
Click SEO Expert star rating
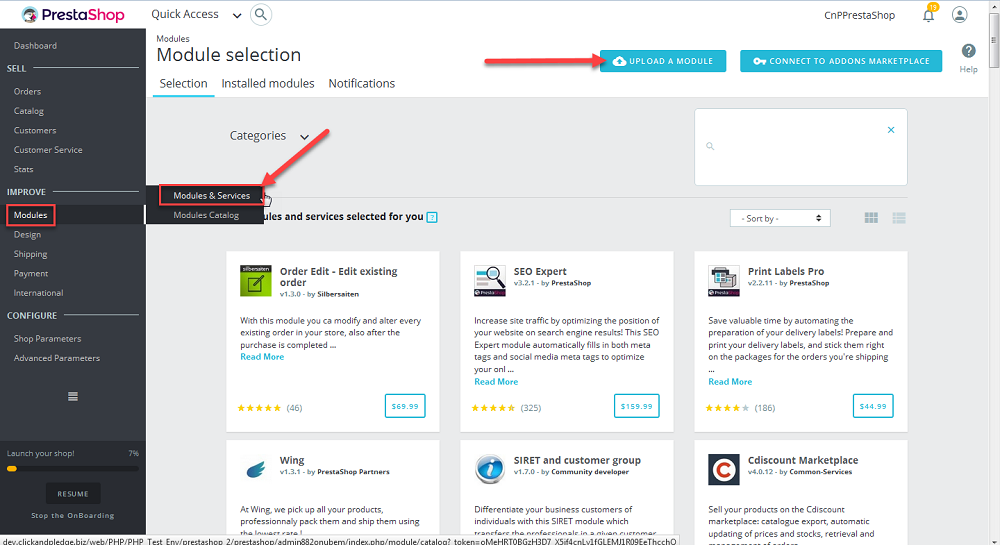tap(493, 408)
